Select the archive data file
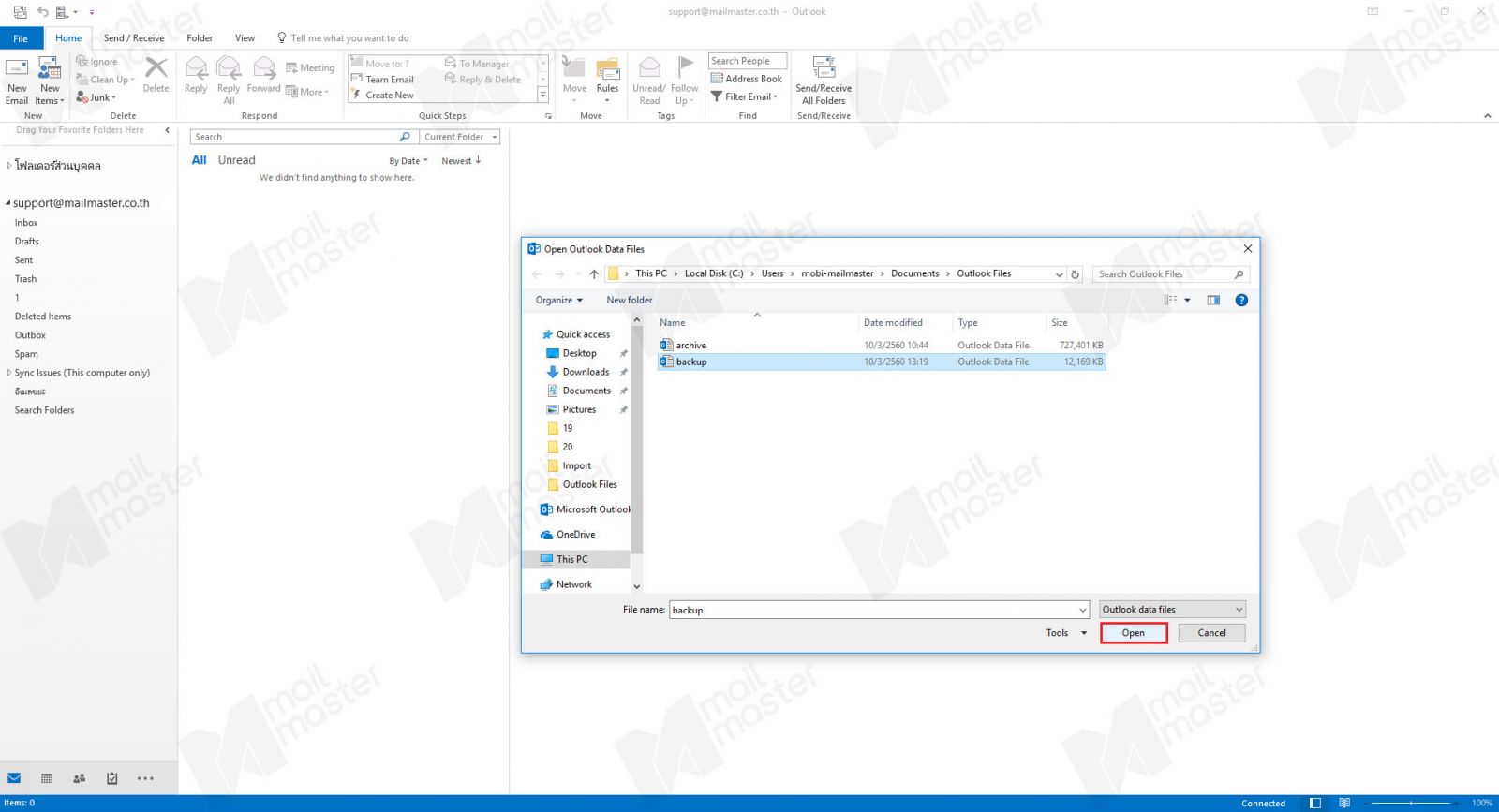This screenshot has height=812, width=1499. coord(882,346)
